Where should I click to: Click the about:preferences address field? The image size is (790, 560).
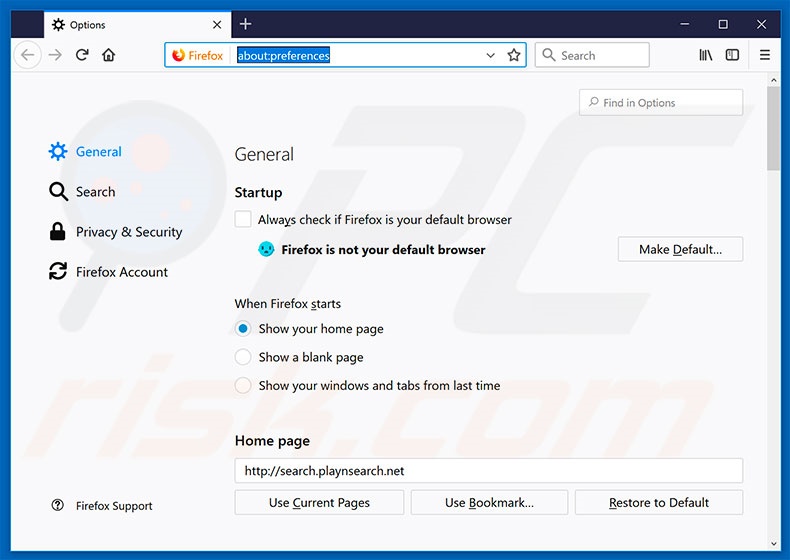pos(358,55)
